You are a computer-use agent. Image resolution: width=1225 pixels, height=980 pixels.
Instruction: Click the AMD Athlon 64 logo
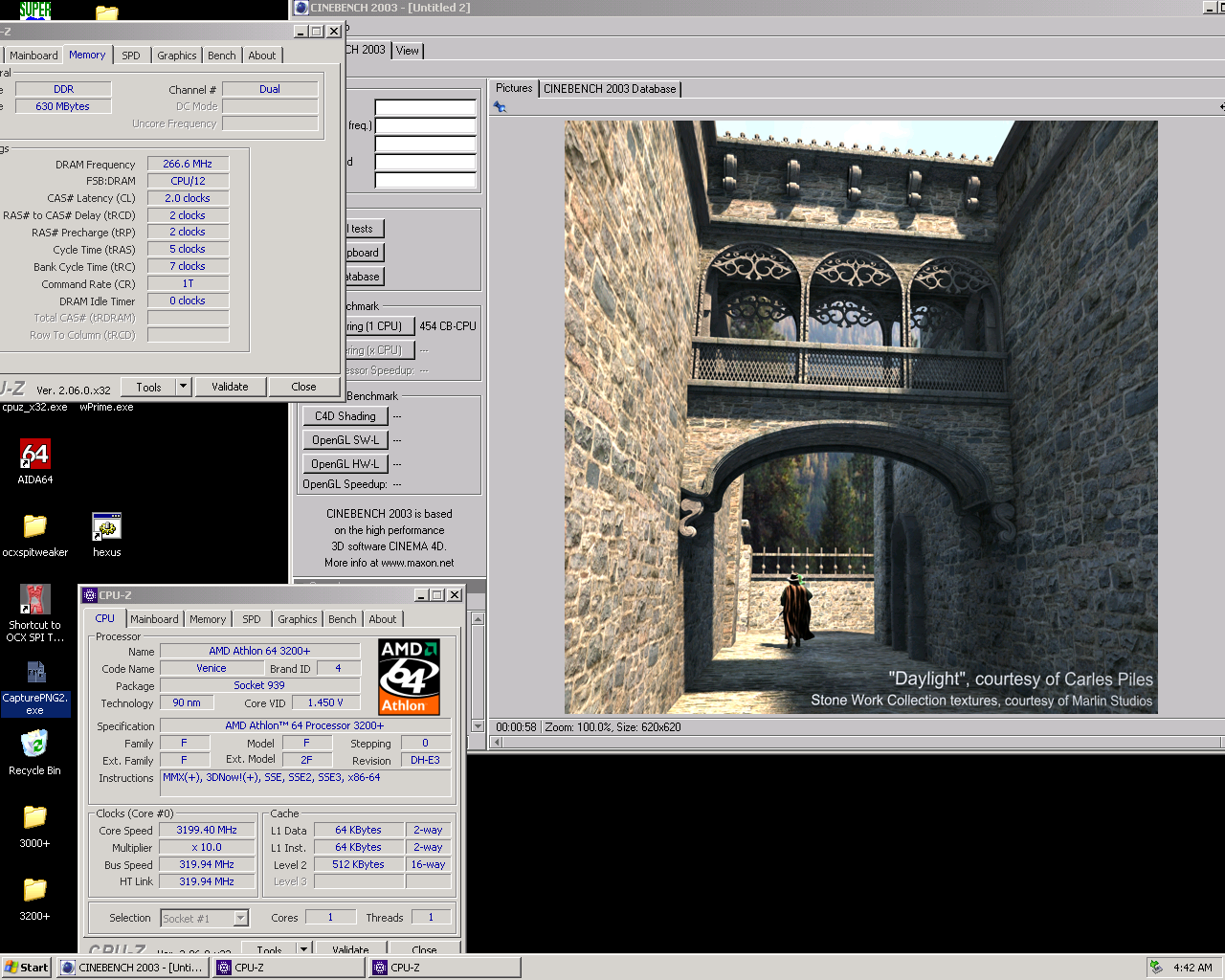pos(409,677)
